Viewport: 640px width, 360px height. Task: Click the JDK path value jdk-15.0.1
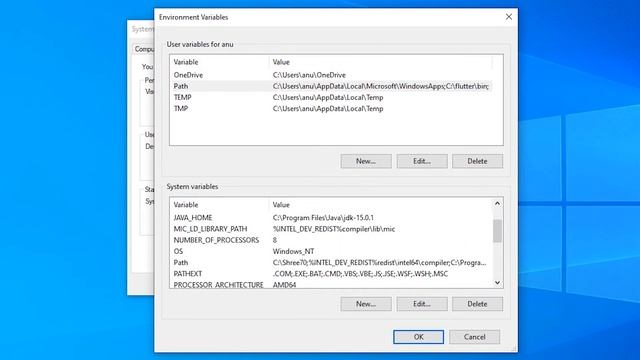[x=323, y=218]
